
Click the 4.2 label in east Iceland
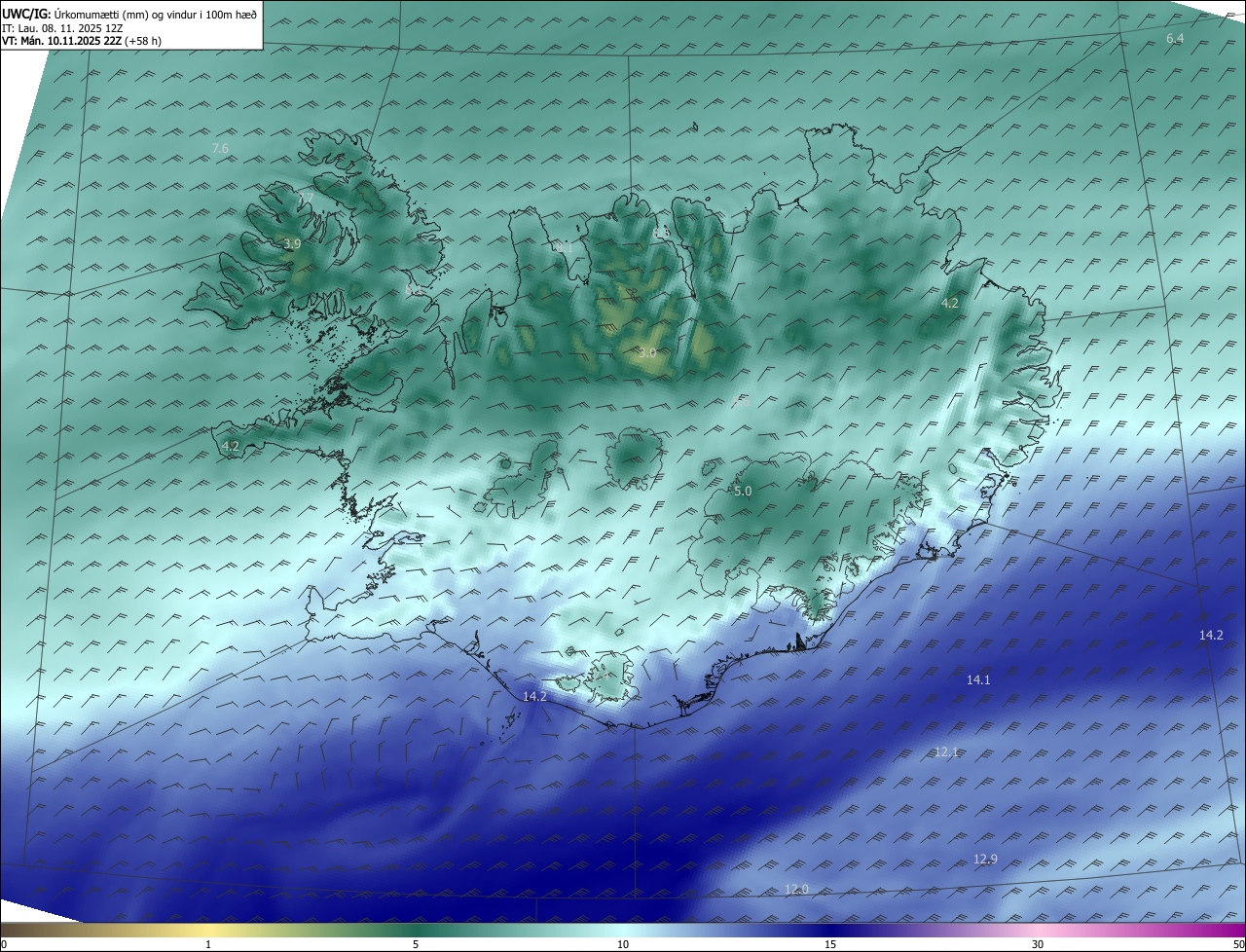949,303
